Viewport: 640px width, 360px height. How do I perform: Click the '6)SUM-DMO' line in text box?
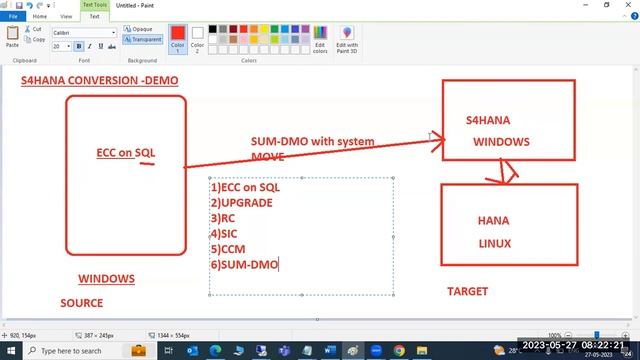point(244,264)
